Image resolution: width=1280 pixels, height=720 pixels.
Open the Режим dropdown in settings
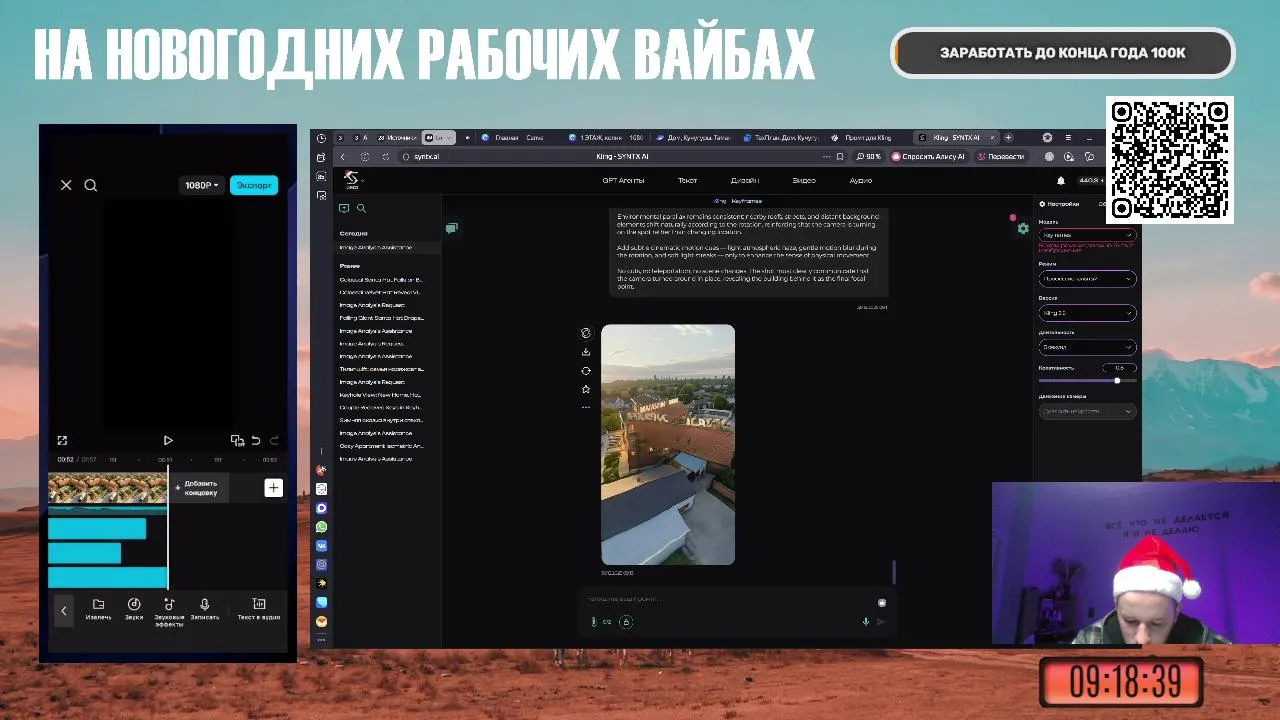1087,278
